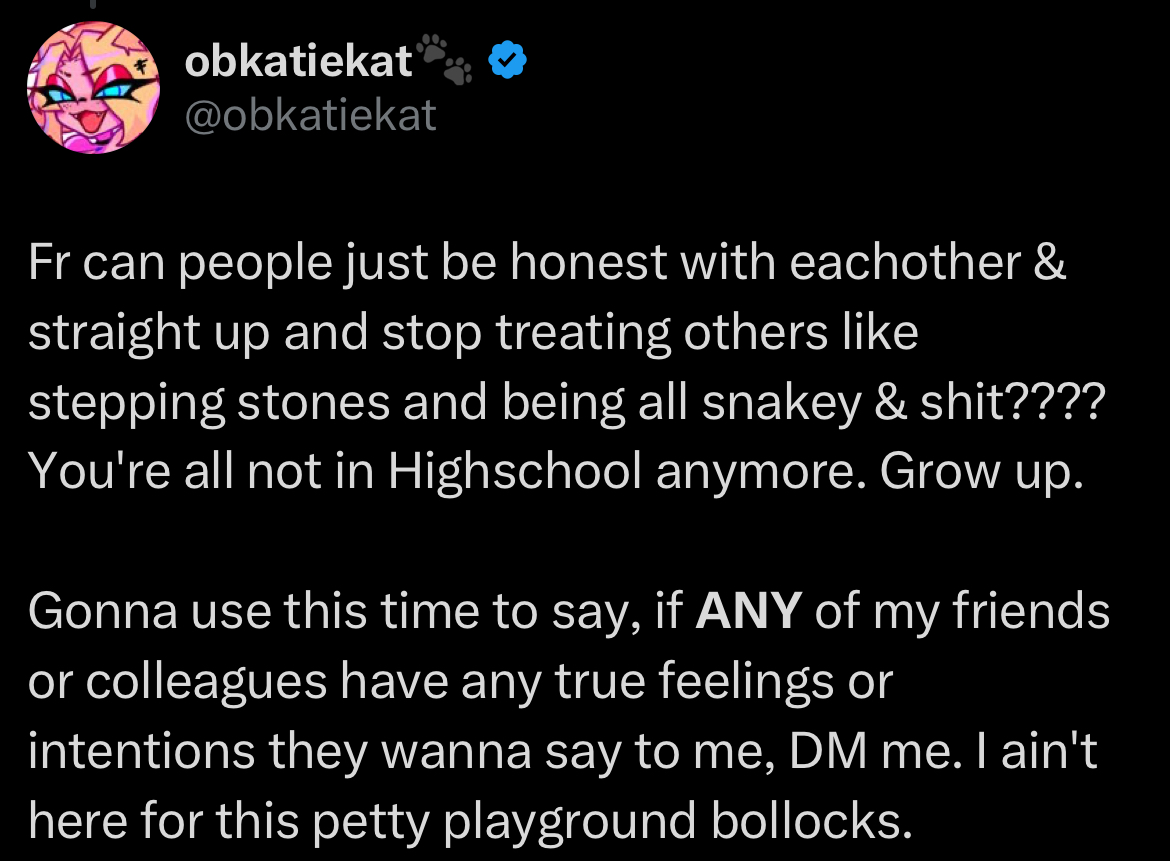Click the line starting 'Gonna use this time'
The height and width of the screenshot is (861, 1170).
[x=569, y=612]
